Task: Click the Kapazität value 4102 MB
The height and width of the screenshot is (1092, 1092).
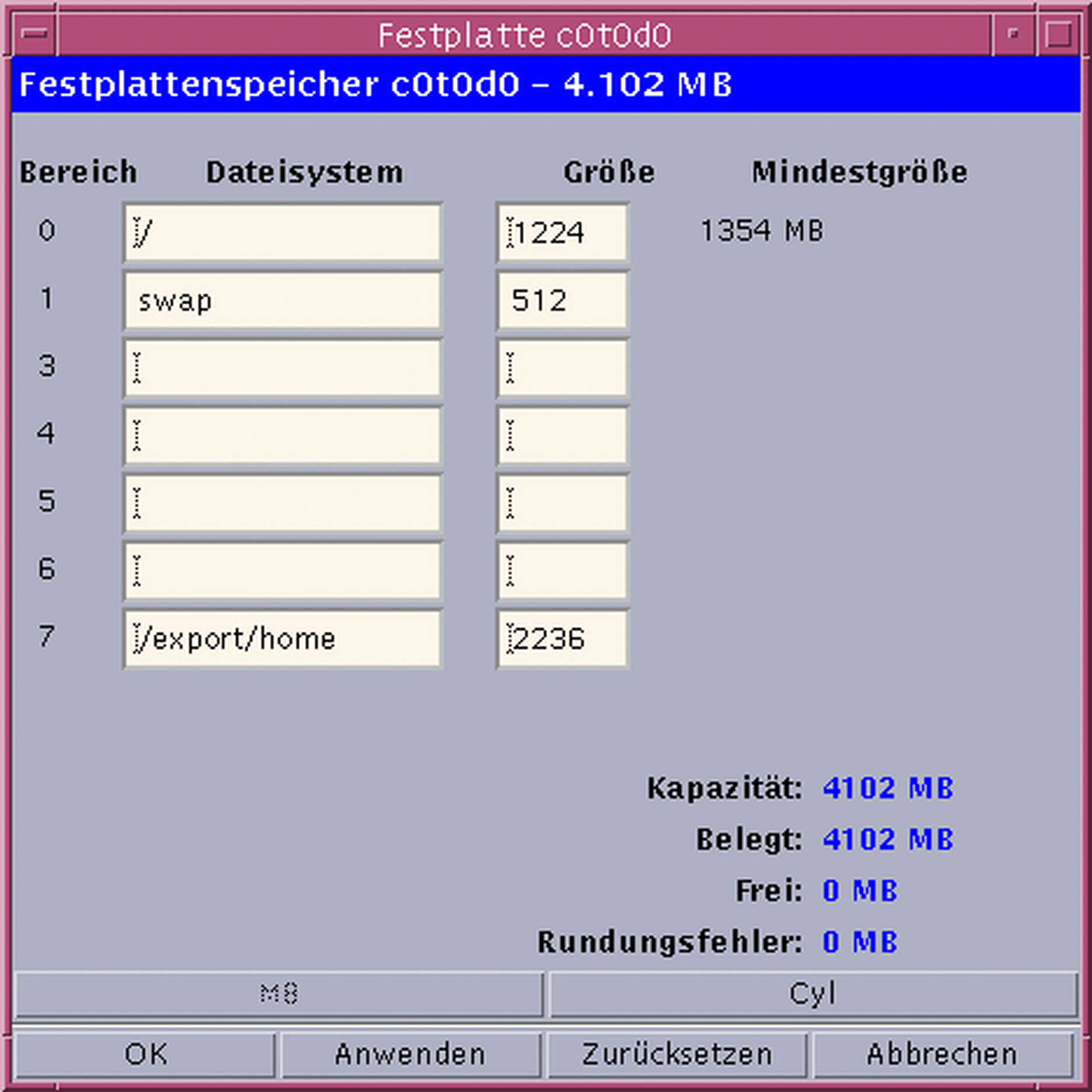Action: (888, 788)
